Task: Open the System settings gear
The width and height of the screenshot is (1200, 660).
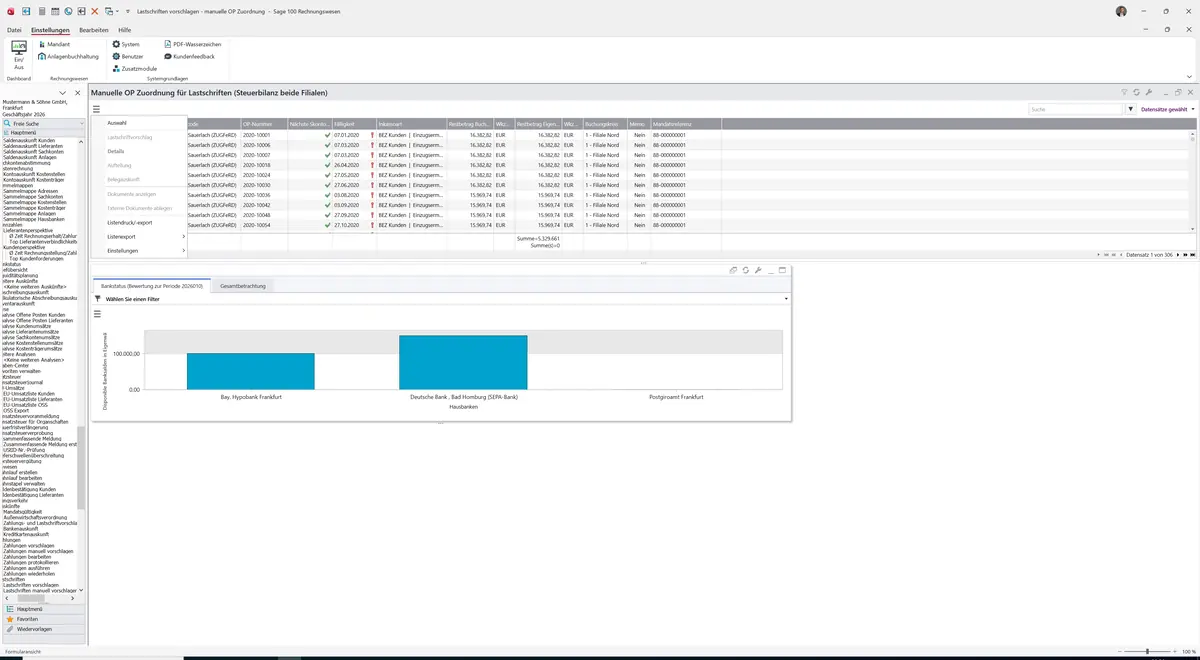Action: (x=126, y=45)
